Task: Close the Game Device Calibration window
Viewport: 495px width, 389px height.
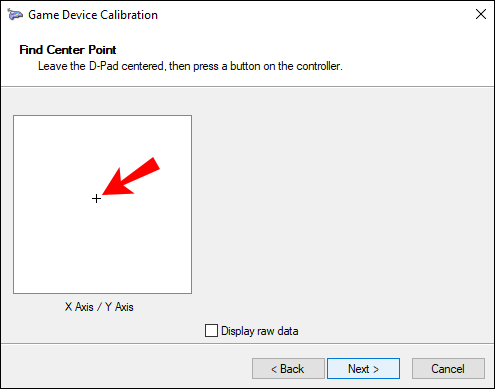Action: click(481, 14)
